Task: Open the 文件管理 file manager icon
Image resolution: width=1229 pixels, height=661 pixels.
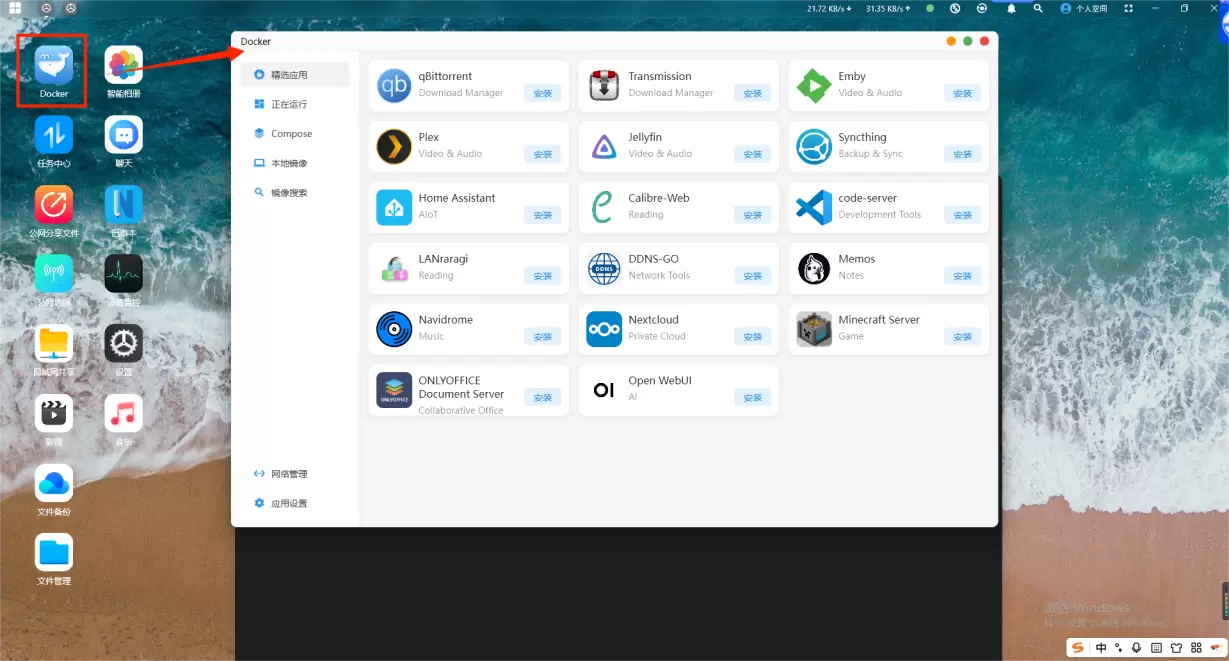Action: click(x=54, y=553)
